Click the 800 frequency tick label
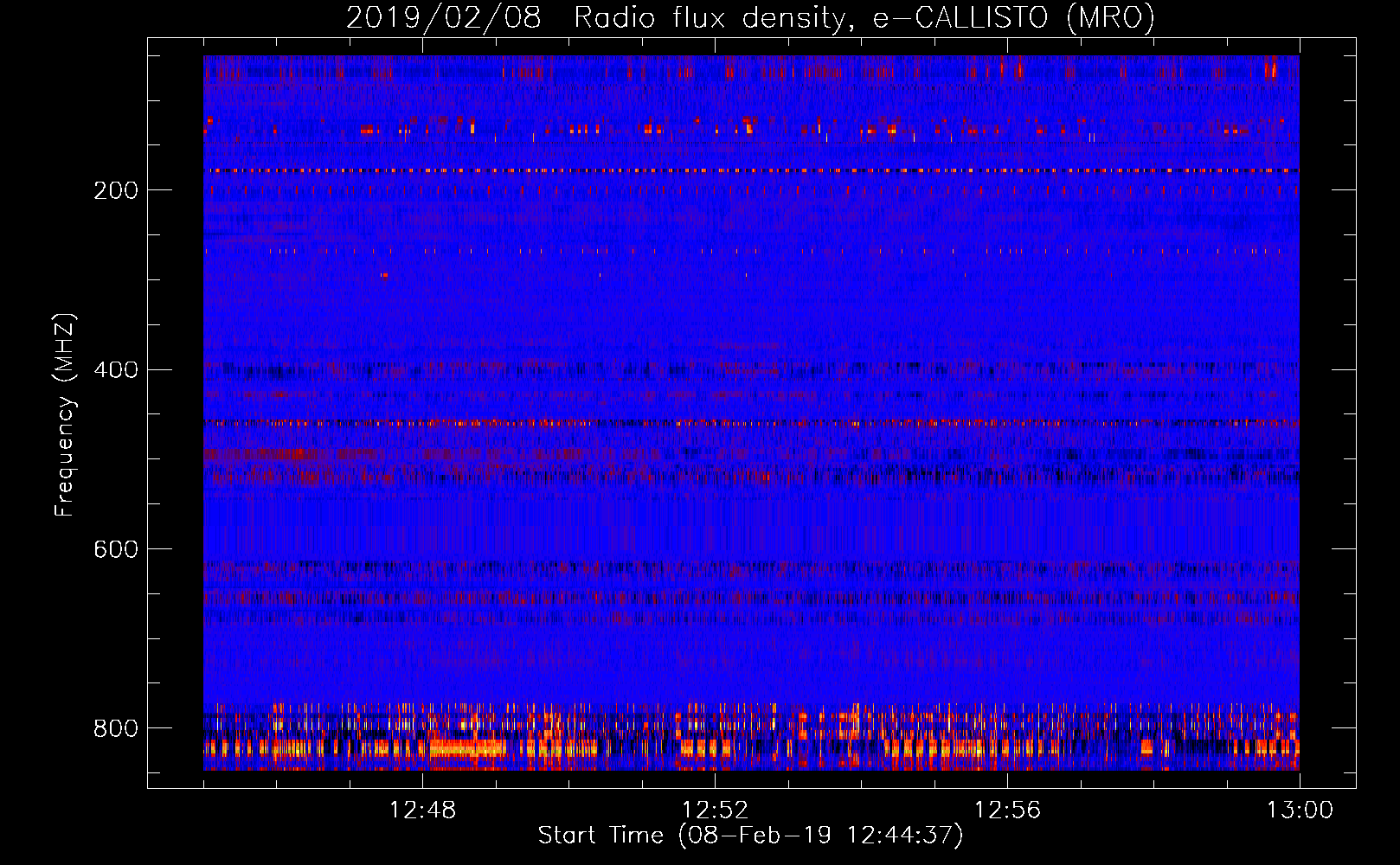The height and width of the screenshot is (865, 1400). pos(116,729)
